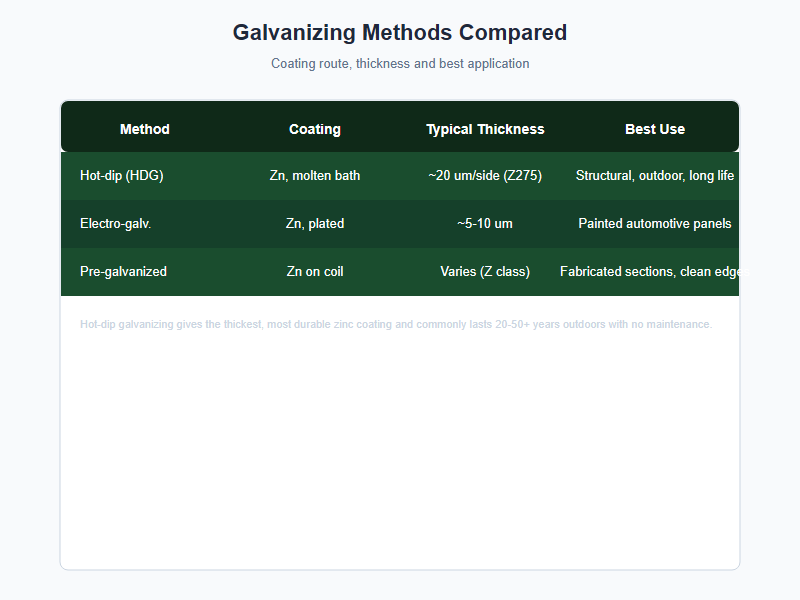
Task: Click the subtitle 'Coating route, thickness and best application'
Action: (400, 64)
